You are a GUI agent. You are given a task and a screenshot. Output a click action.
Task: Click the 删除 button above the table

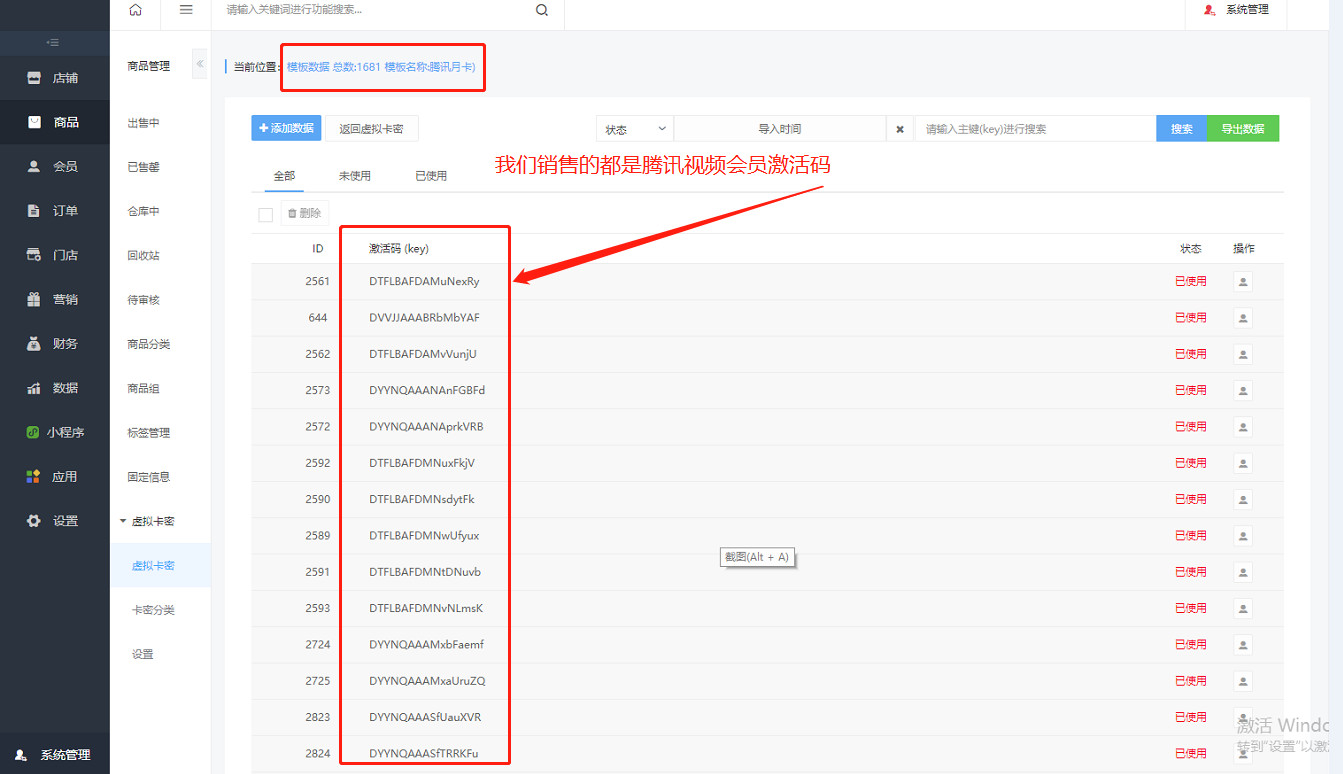(304, 213)
